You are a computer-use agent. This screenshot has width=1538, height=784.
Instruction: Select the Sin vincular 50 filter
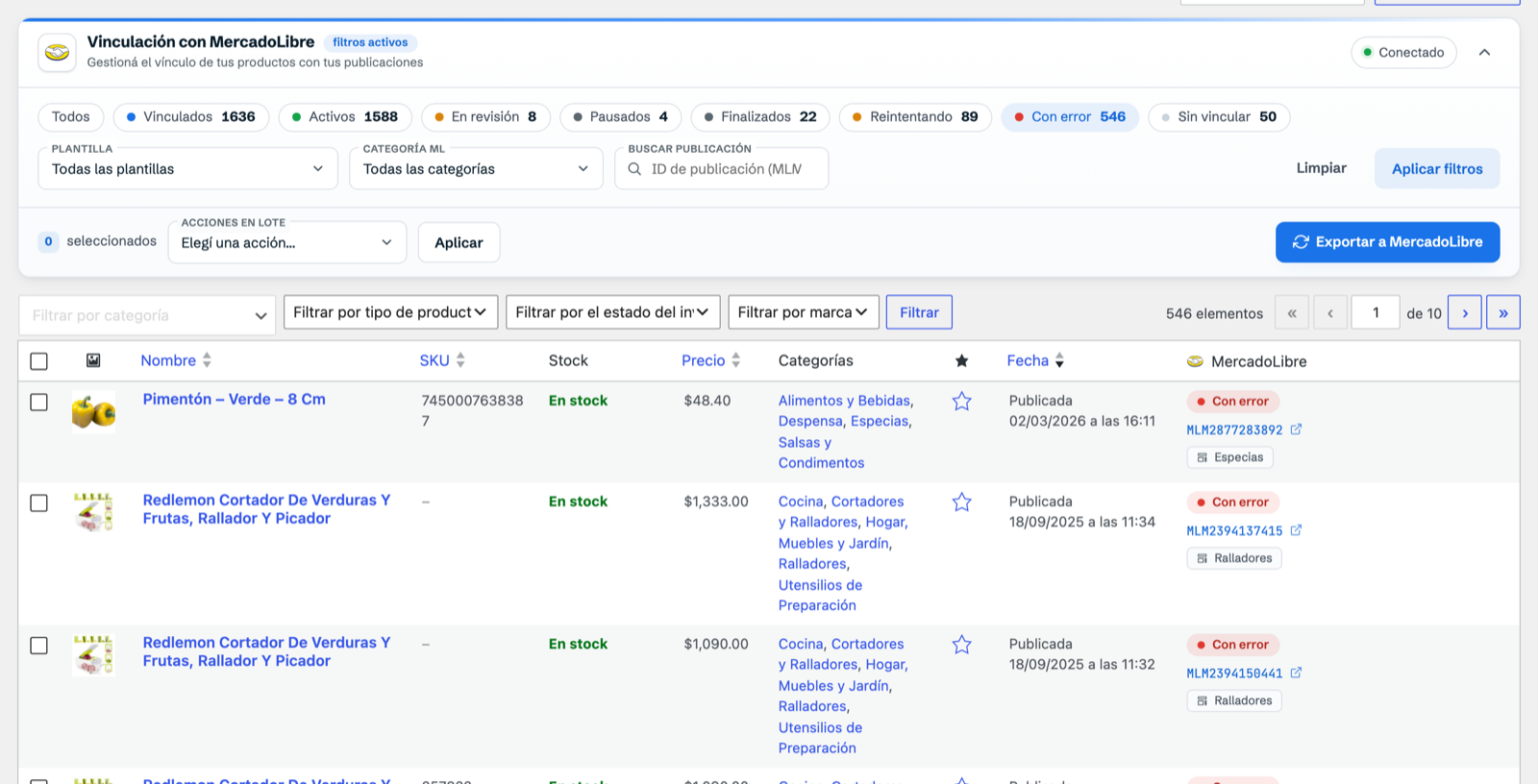1219,117
